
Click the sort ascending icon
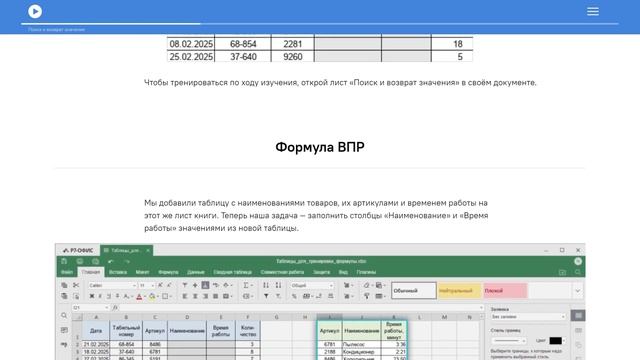tap(266, 285)
